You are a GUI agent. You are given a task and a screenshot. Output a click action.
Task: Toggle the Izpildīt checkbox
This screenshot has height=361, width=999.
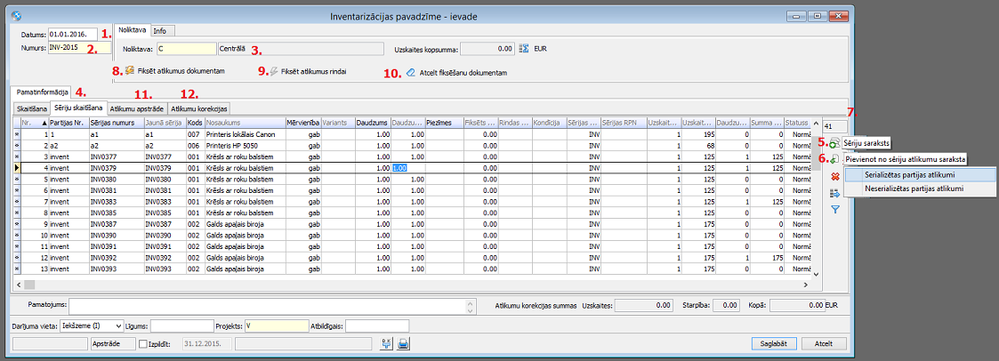pos(143,344)
